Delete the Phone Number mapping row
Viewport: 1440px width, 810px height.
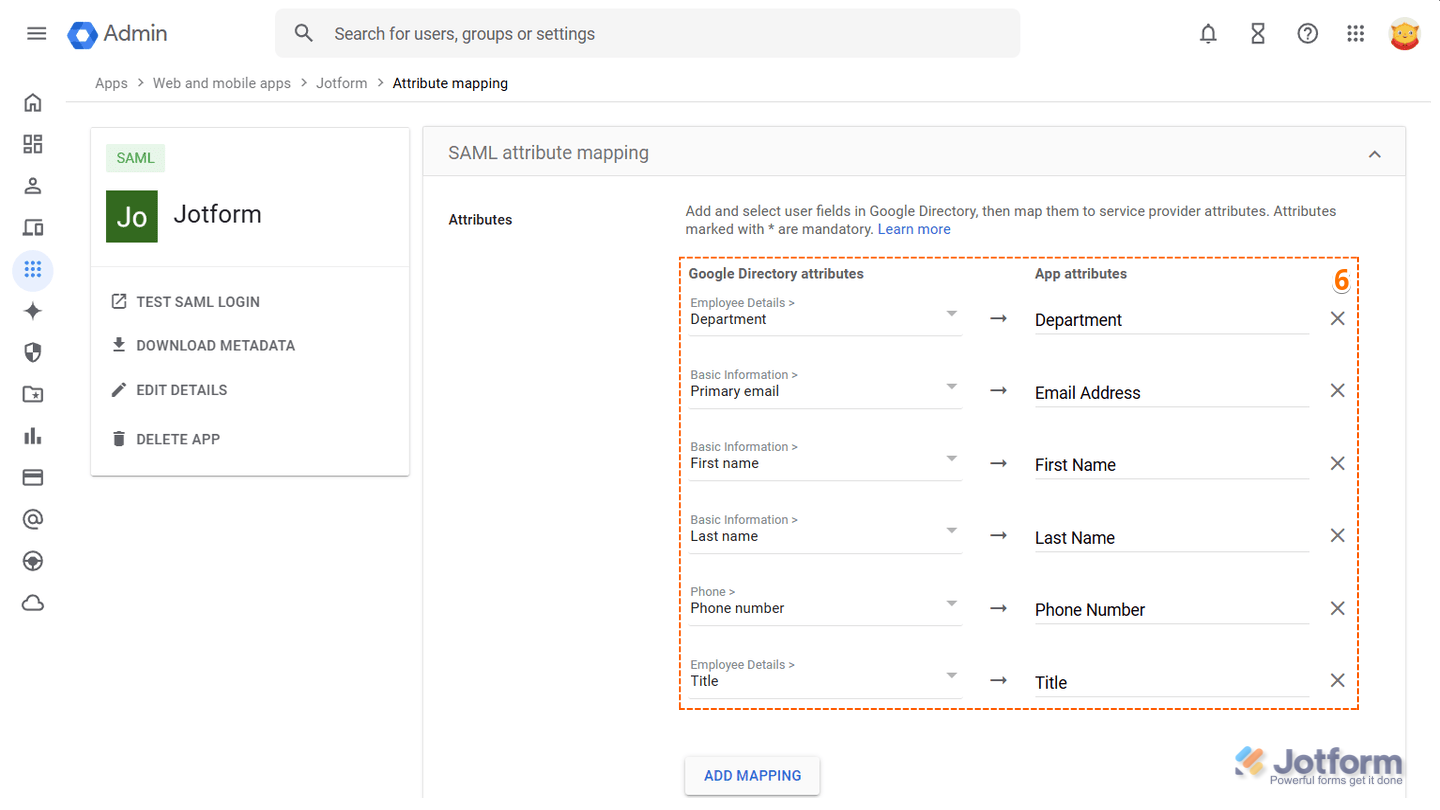point(1337,609)
